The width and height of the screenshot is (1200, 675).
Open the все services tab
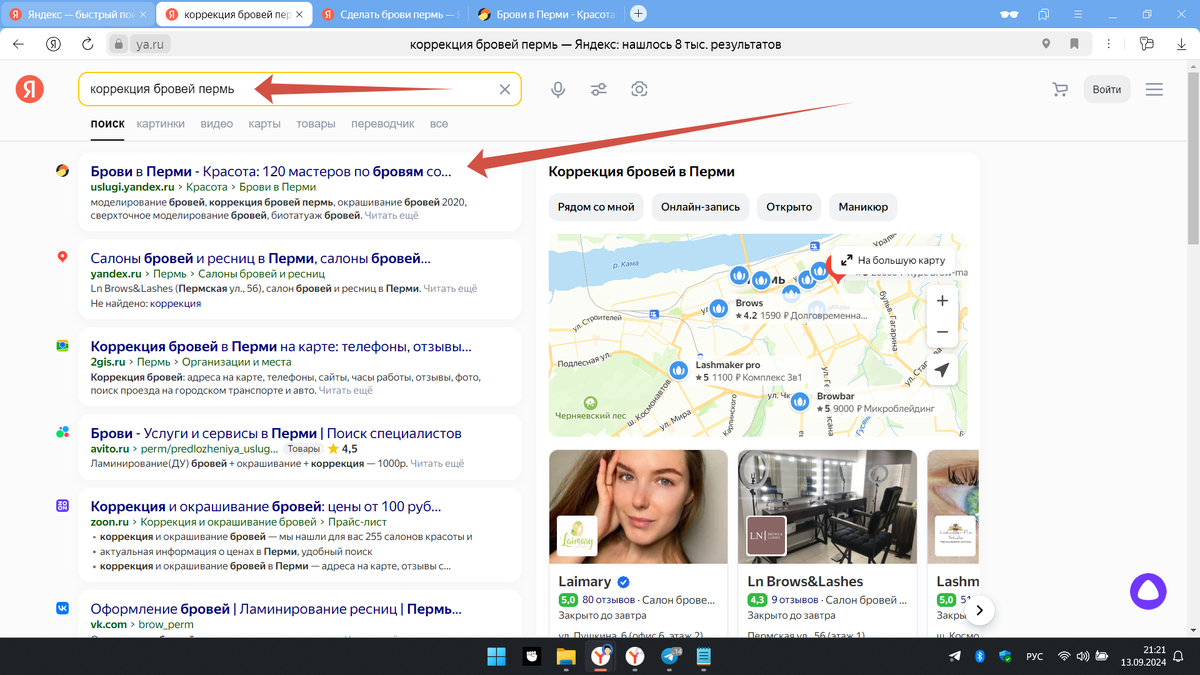439,124
